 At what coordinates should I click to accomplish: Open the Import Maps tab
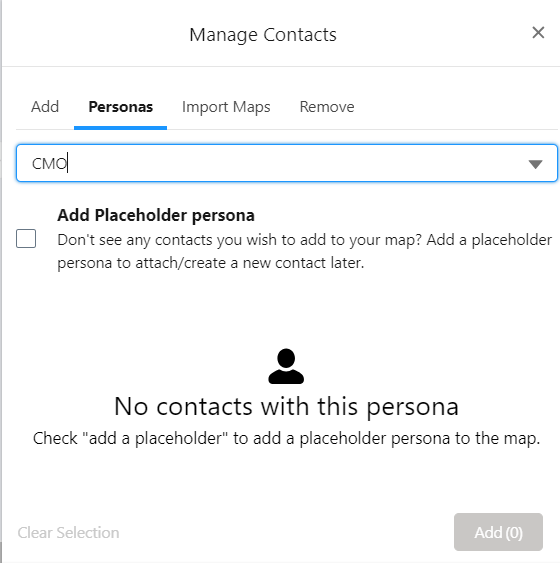click(226, 107)
